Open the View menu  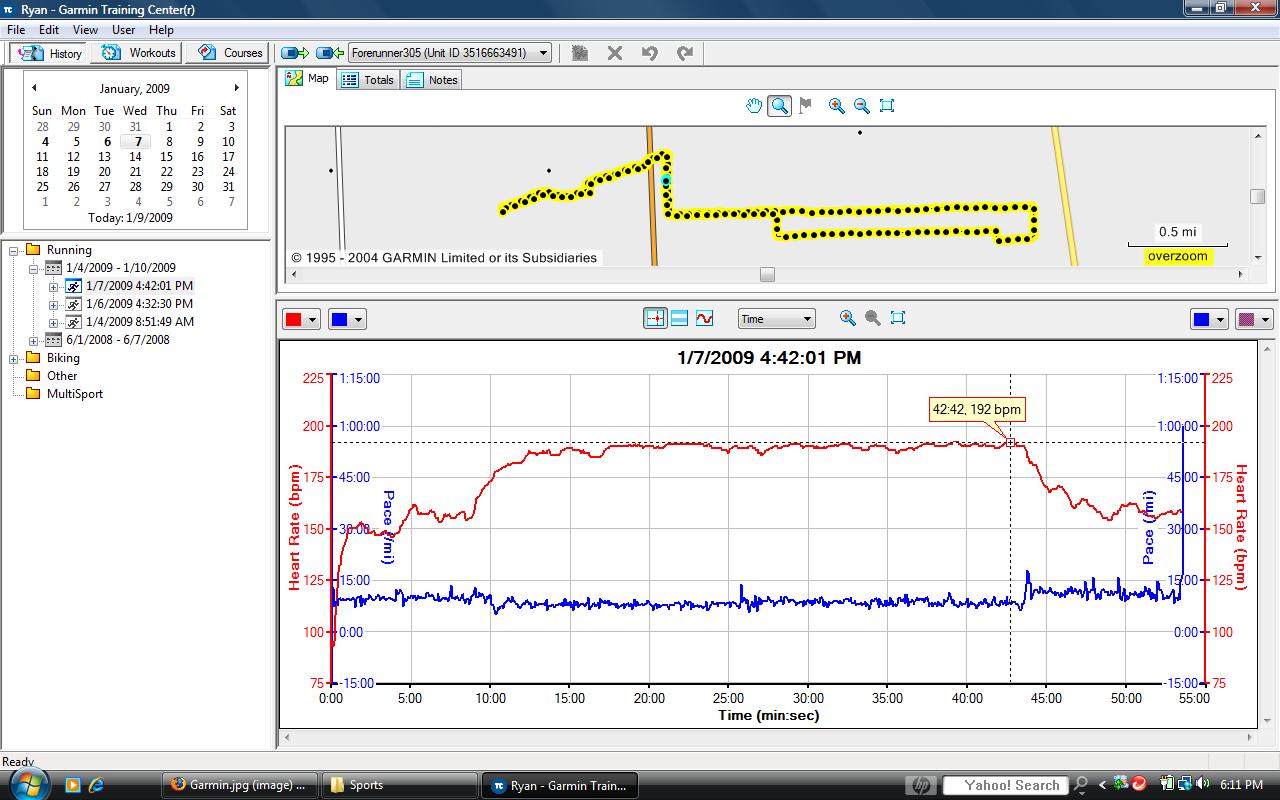pos(85,30)
